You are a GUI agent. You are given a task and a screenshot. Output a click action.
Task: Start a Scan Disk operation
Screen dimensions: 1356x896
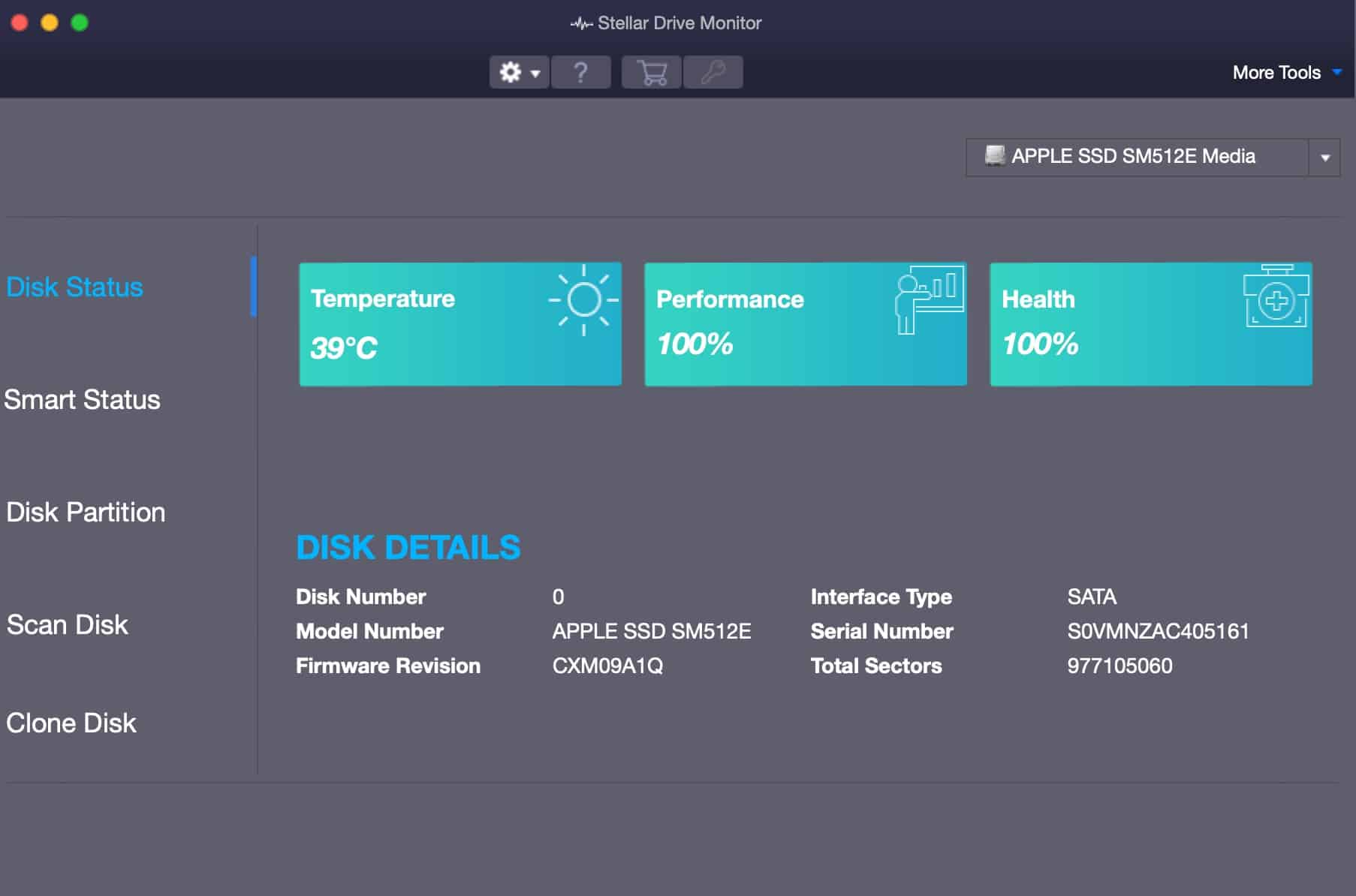pos(68,624)
